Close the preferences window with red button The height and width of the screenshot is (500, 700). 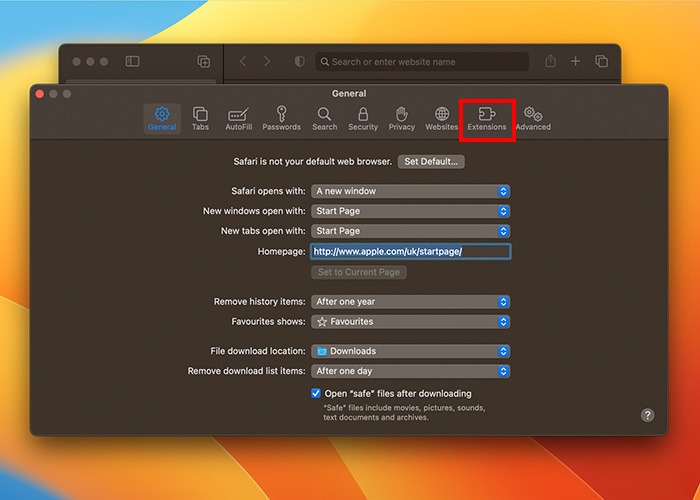pos(40,94)
